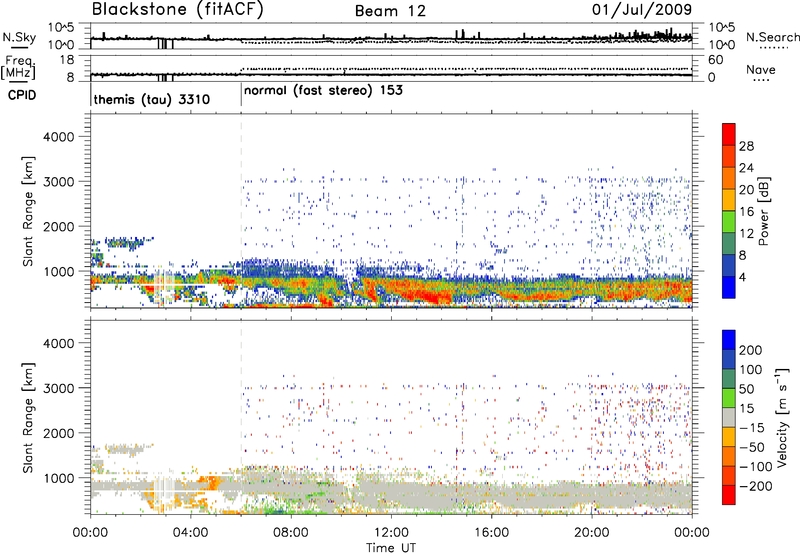
Task: Click 'themis (tau) 3310' CPID text
Action: click(152, 99)
